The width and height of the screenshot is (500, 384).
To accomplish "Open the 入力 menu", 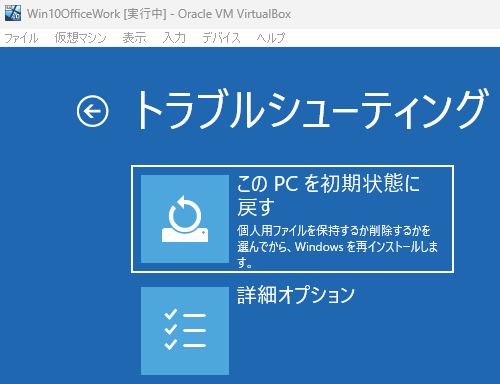I will pos(174,38).
